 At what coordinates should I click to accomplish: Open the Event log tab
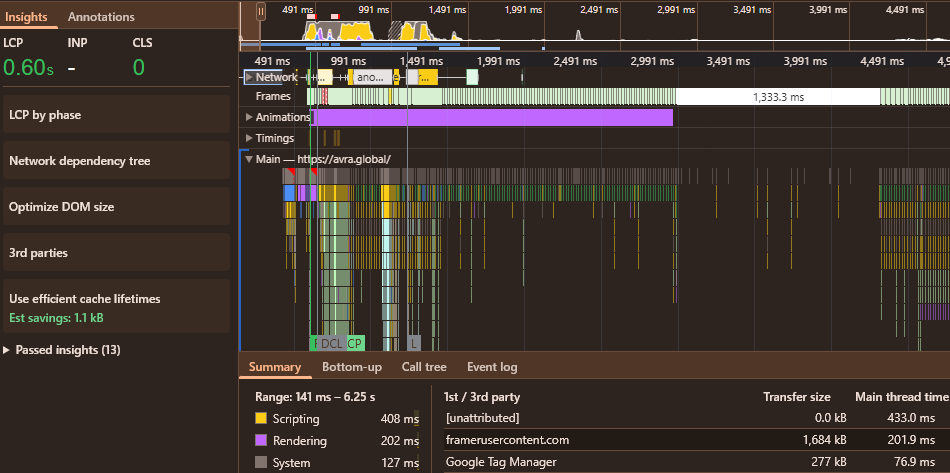(x=492, y=367)
